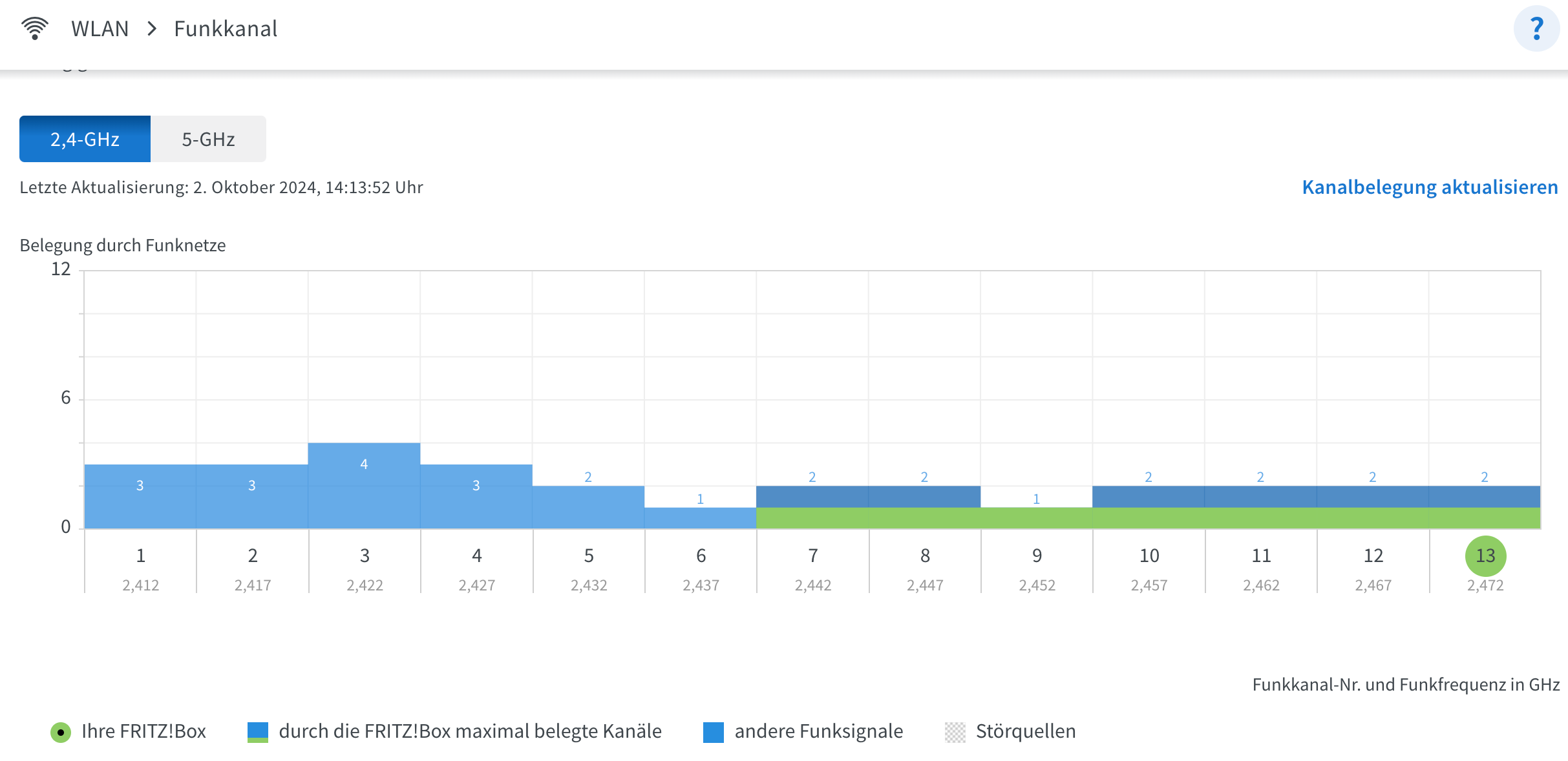
Task: Click channel 6 axis label 2,437
Action: point(701,585)
